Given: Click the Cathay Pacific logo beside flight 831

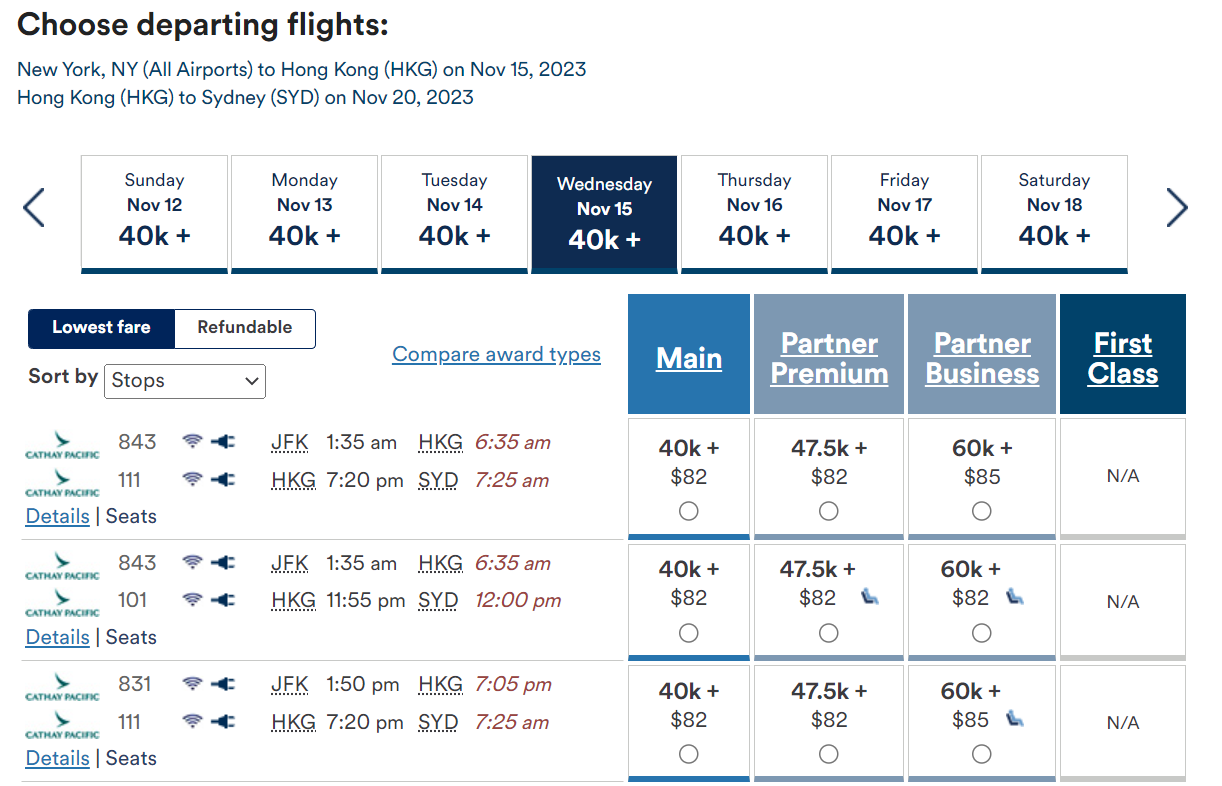Looking at the screenshot, I should [x=62, y=685].
